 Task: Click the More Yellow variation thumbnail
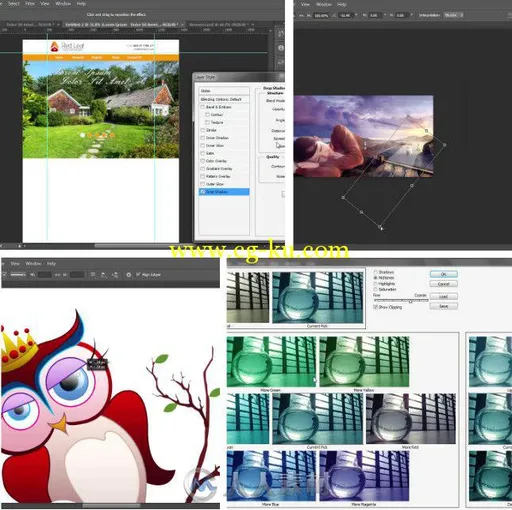point(364,362)
